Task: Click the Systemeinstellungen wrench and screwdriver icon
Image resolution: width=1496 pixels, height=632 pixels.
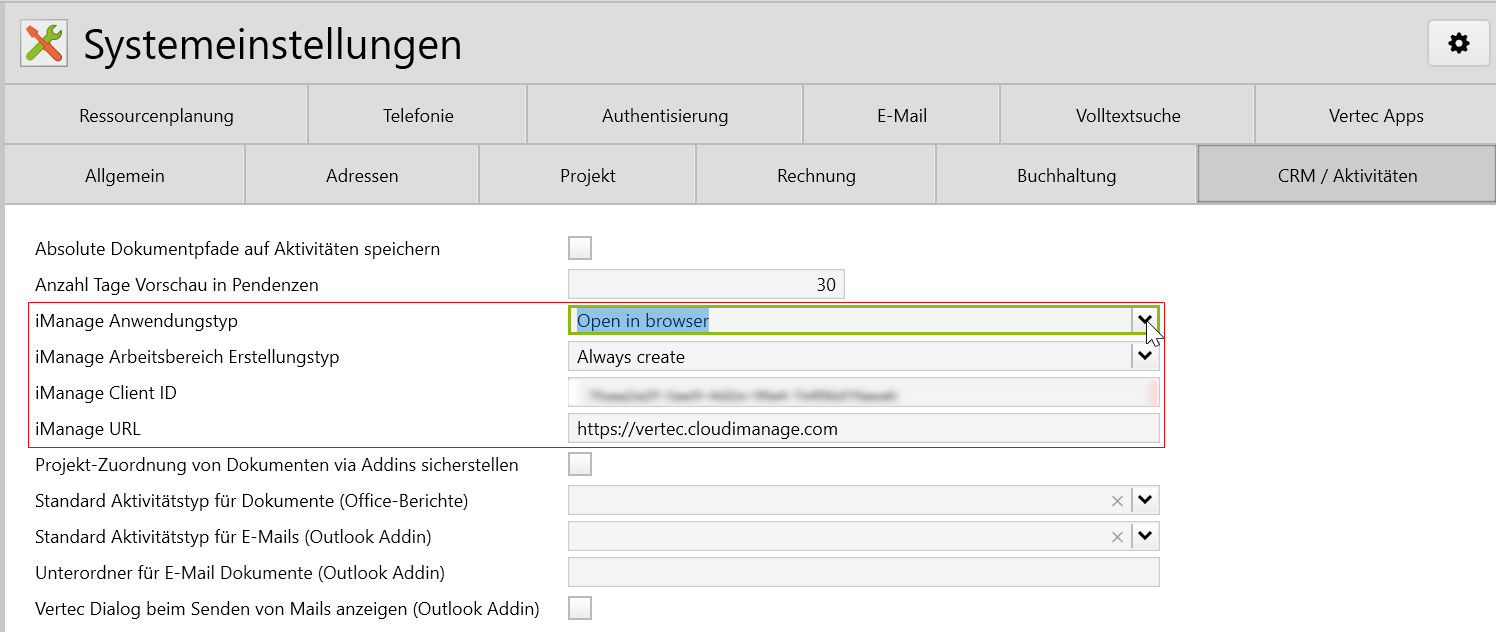Action: [x=44, y=43]
